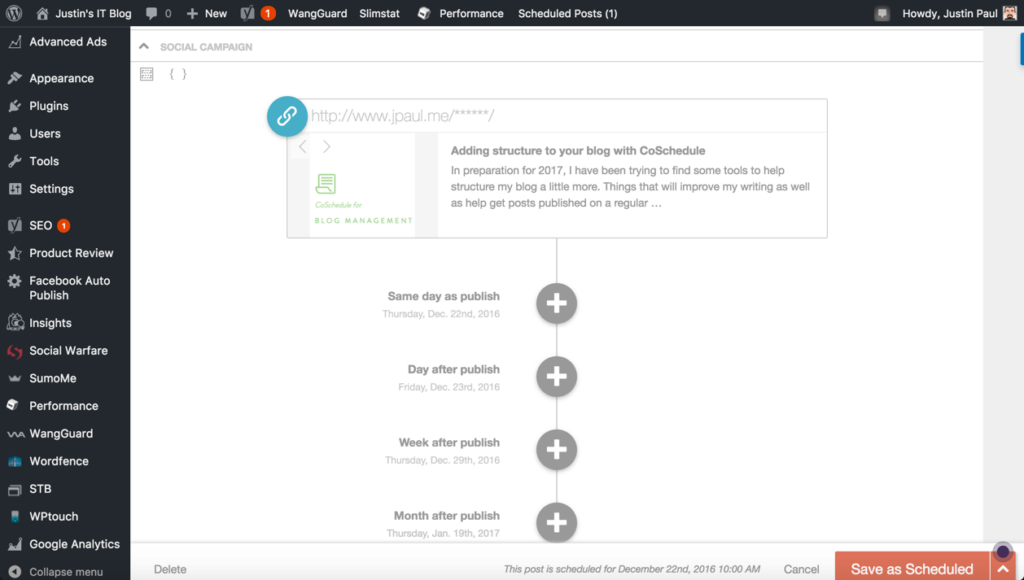Click the Social Warfare logo icon
The height and width of the screenshot is (580, 1024).
[14, 351]
